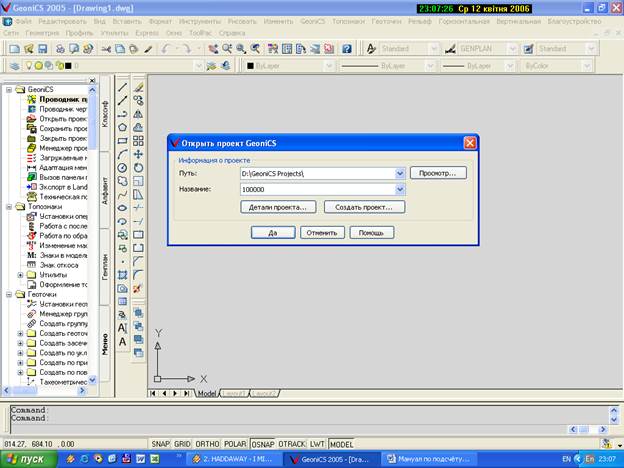Viewport: 624px width, 468px height.
Task: Toggle MODEL space button in status bar
Action: (x=341, y=444)
